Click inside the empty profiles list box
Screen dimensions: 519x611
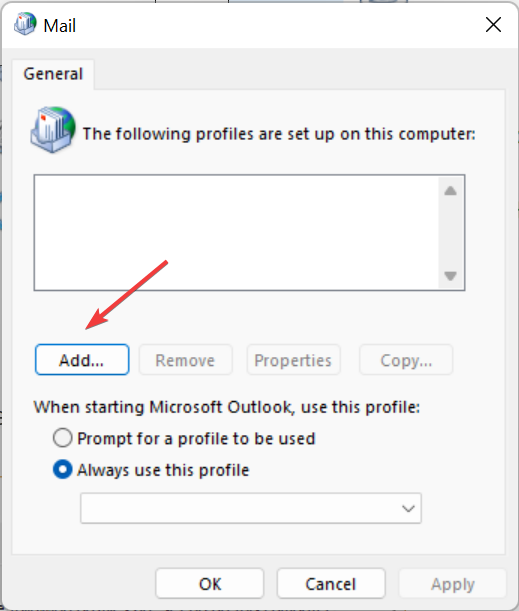[236, 233]
